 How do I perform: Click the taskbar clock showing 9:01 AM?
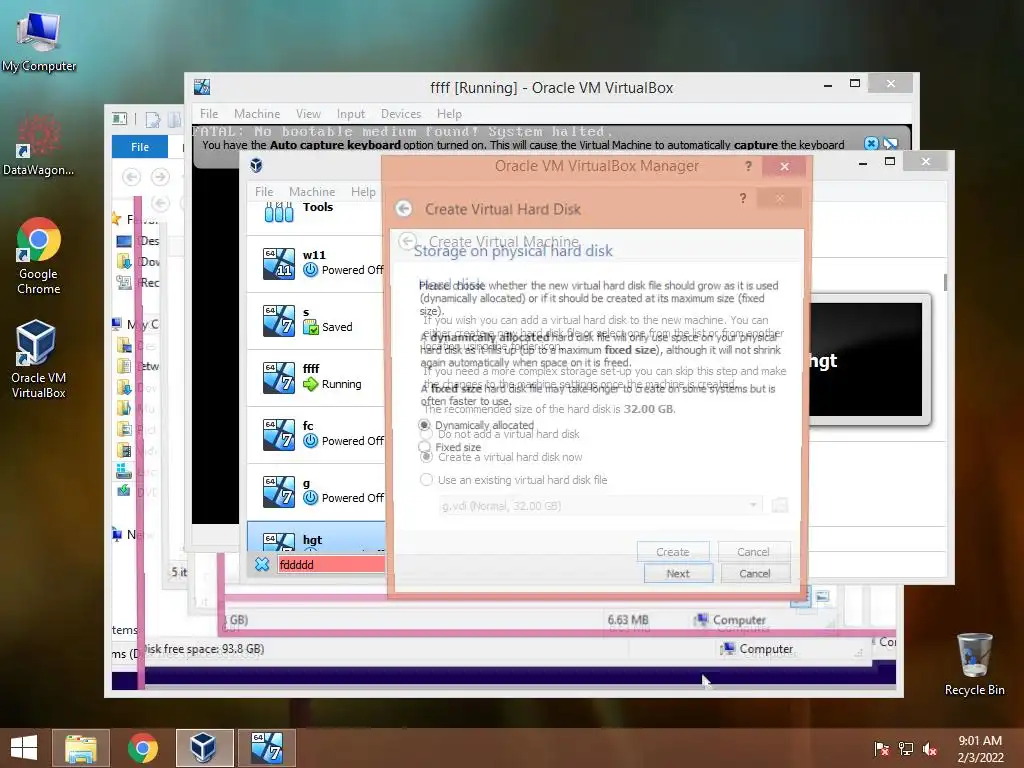pos(980,748)
